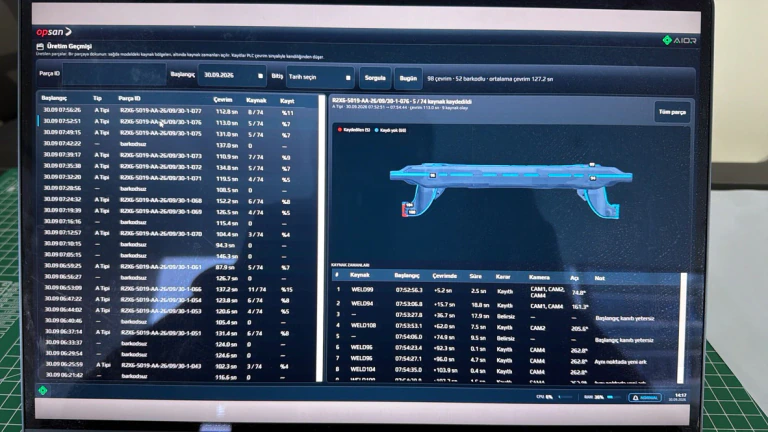
Task: Select WELD99 row in weld table
Action: [504, 291]
